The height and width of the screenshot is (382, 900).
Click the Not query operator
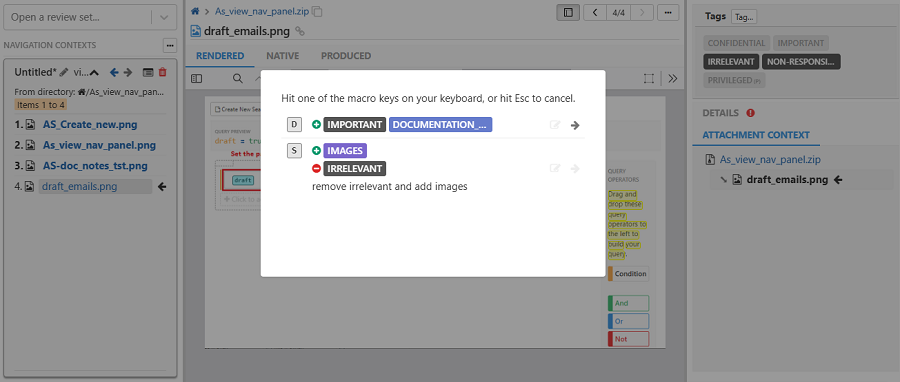629,339
